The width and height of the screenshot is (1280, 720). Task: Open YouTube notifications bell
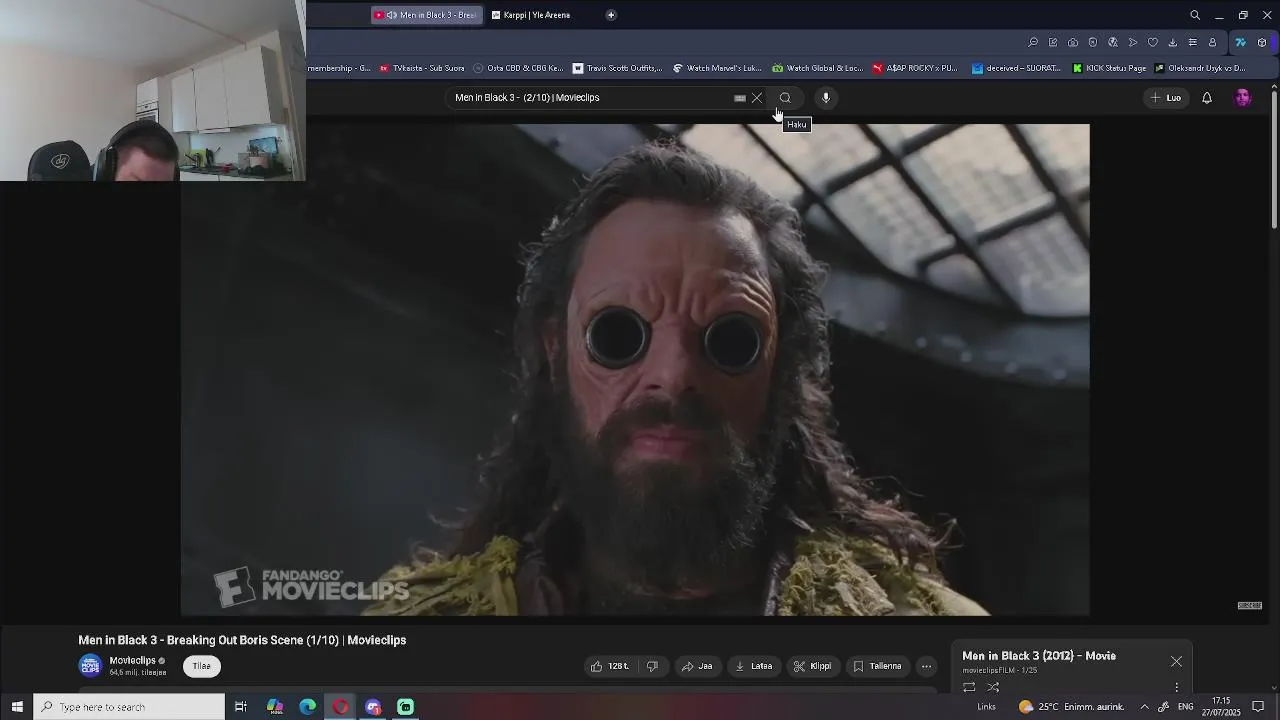click(x=1207, y=98)
